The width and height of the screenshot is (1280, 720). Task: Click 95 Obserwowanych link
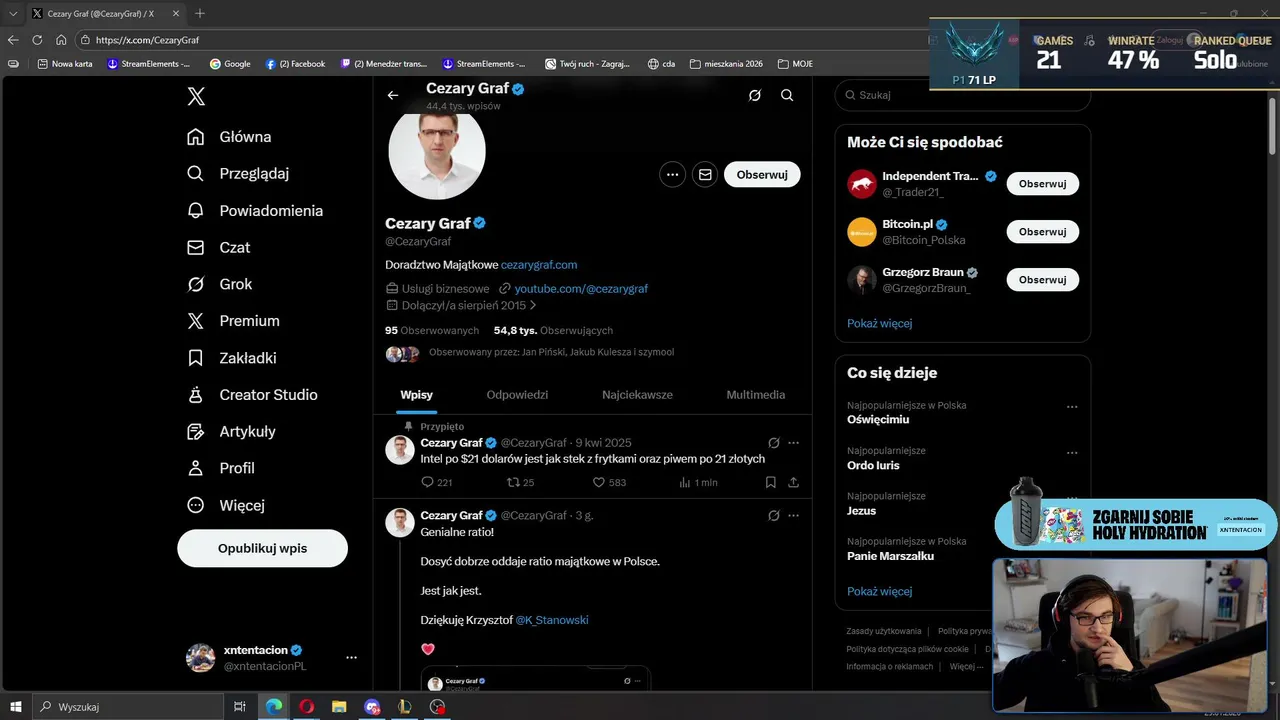coord(432,331)
